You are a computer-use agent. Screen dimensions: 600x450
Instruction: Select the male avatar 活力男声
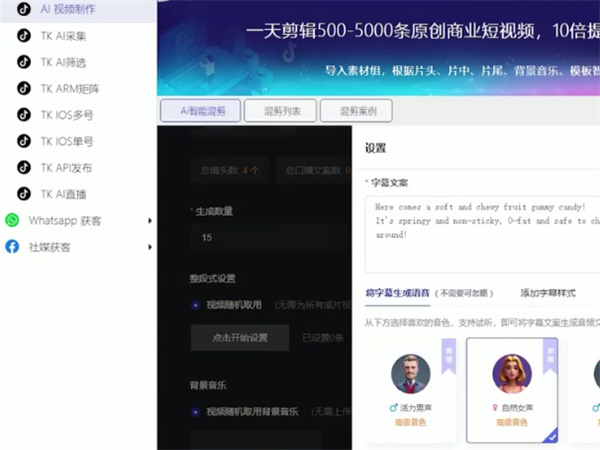pos(410,374)
